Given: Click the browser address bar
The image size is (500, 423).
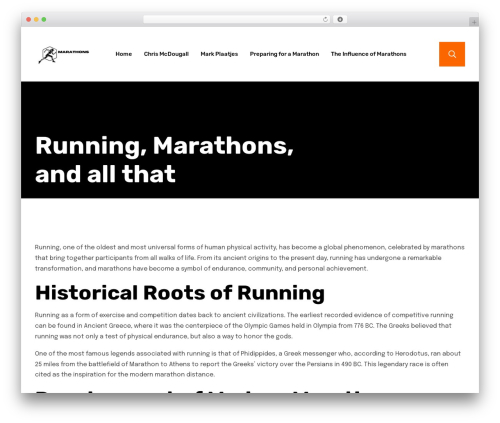Looking at the screenshot, I should [237, 19].
